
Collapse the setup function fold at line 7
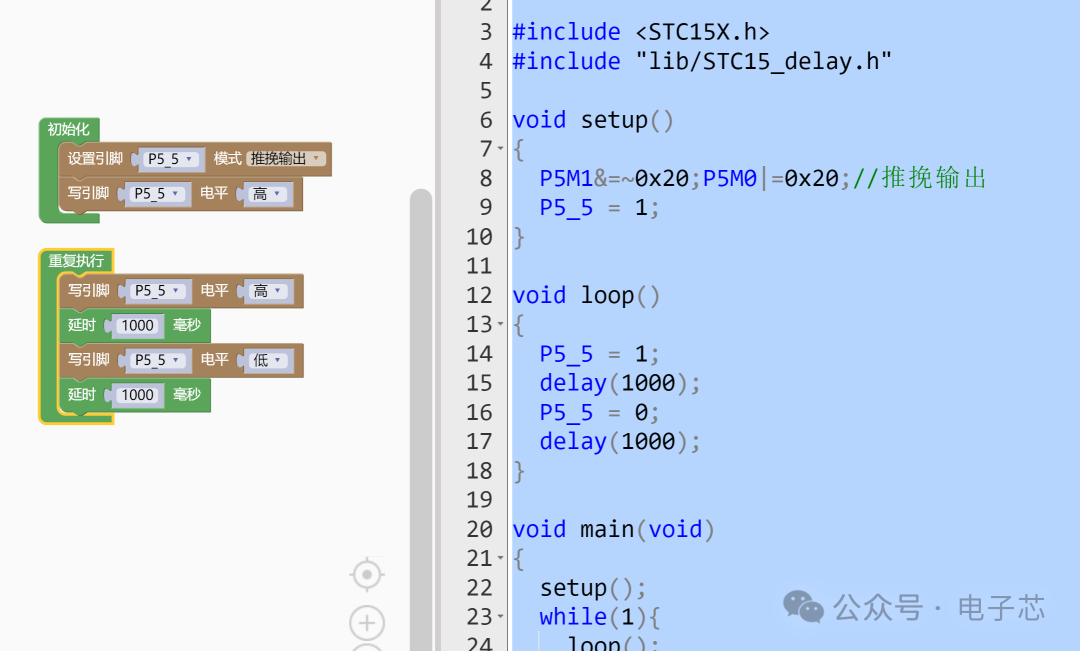[x=501, y=149]
